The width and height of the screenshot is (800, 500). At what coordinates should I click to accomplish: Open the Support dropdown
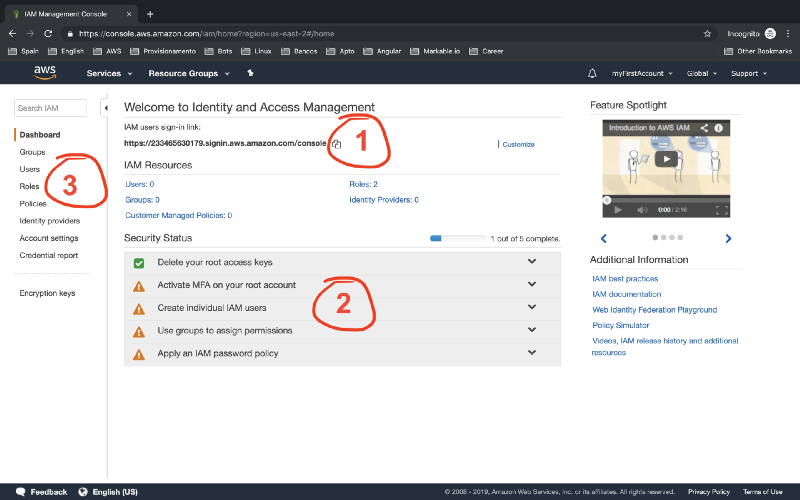click(x=748, y=73)
